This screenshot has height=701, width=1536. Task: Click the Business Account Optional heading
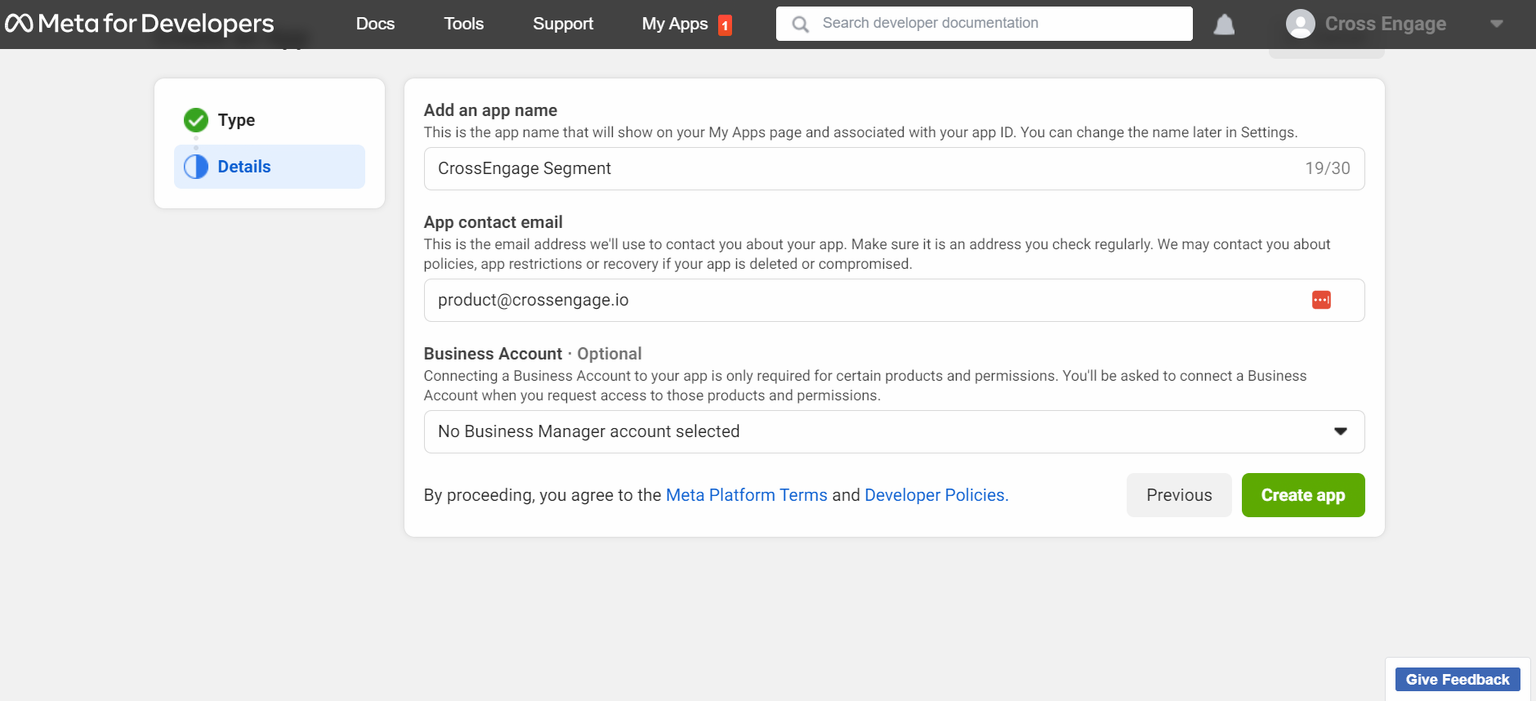coord(533,354)
